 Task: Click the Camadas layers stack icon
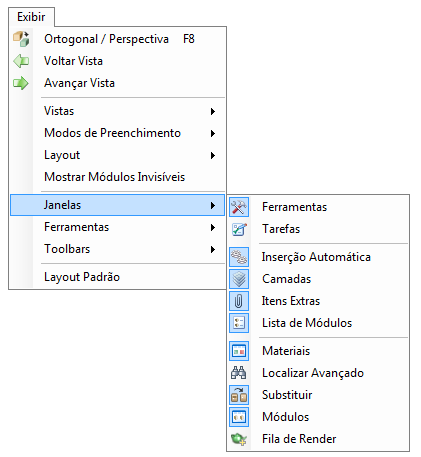[x=239, y=279]
